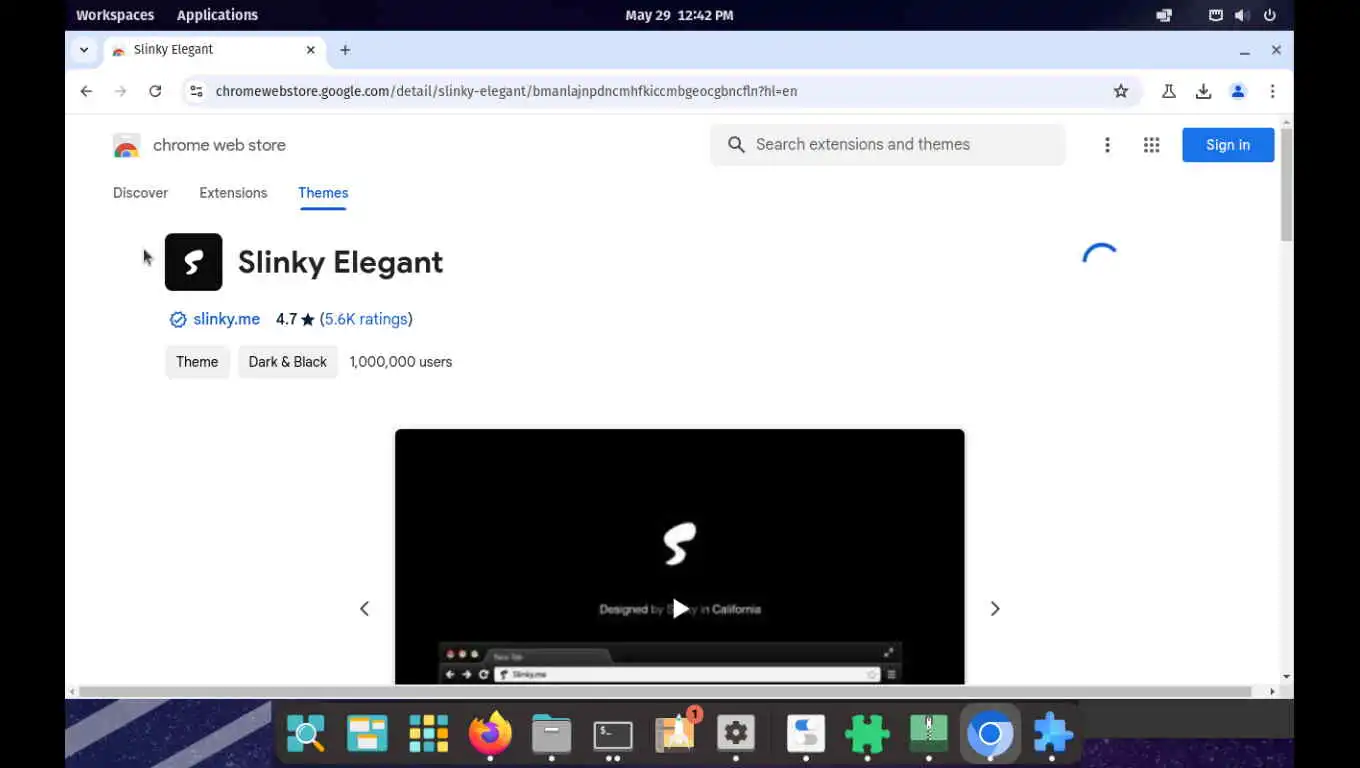This screenshot has height=768, width=1360.
Task: Launch Firefox from the dock
Action: (490, 735)
